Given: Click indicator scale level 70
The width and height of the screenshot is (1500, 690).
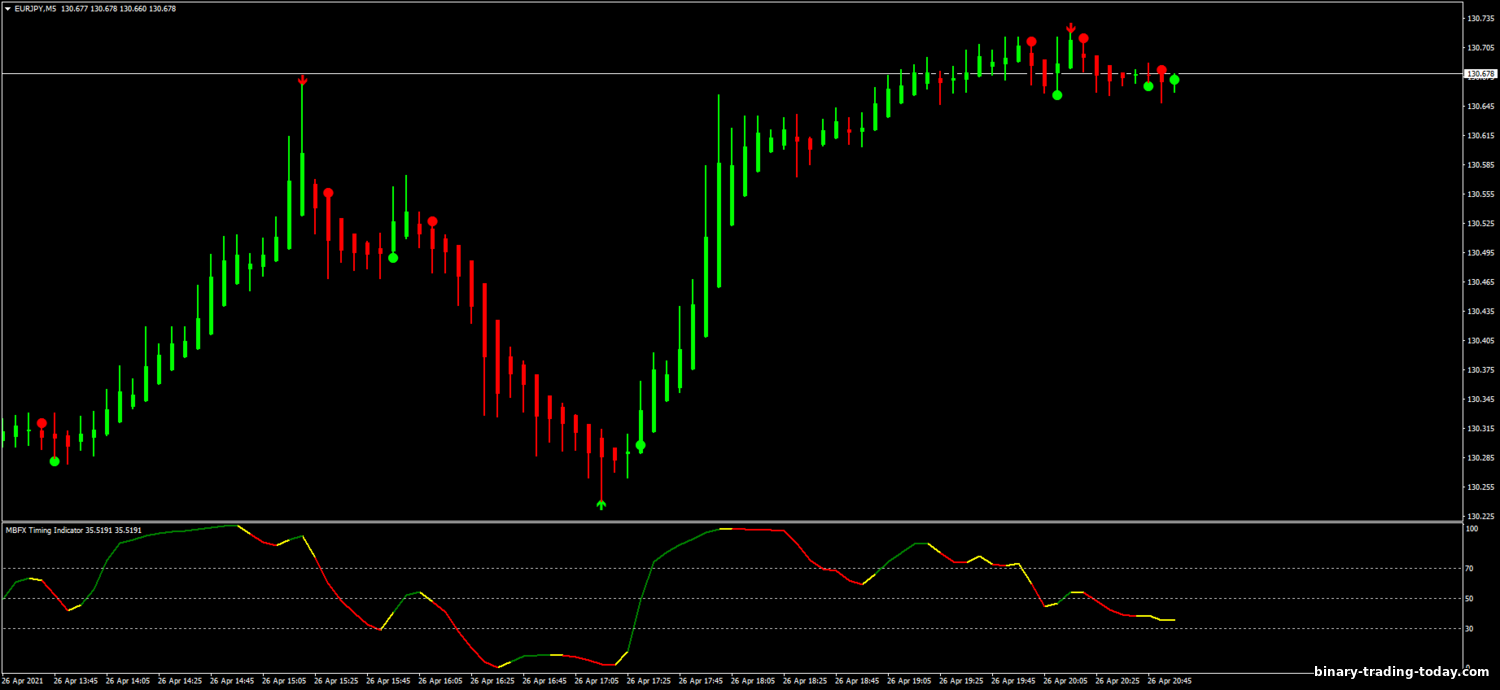Looking at the screenshot, I should (x=1470, y=569).
